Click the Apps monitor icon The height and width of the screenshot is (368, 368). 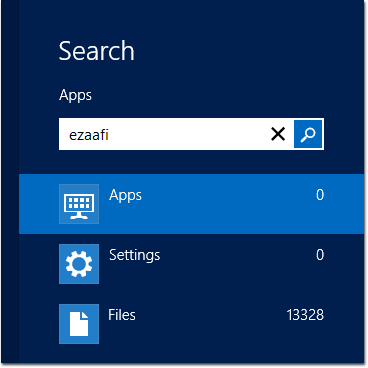coord(79,204)
